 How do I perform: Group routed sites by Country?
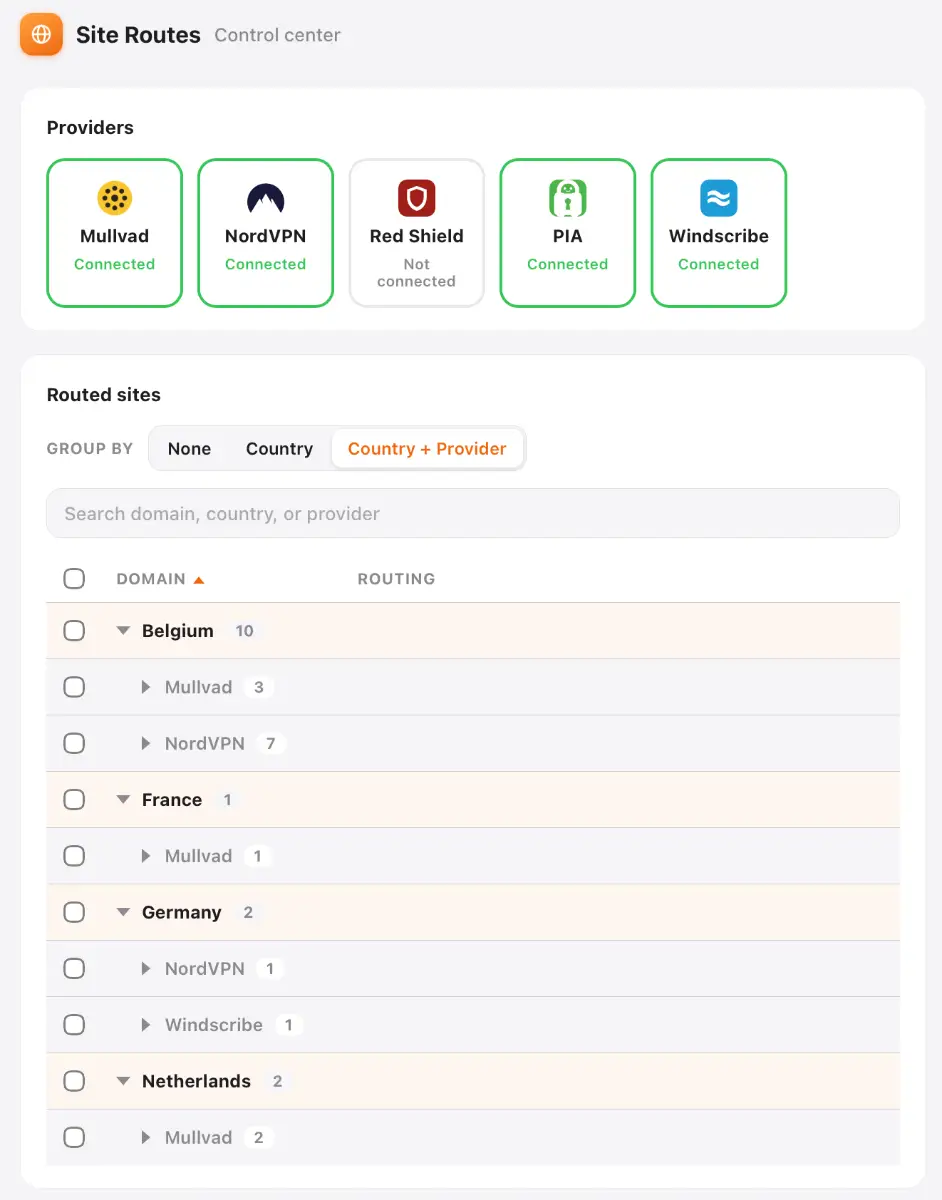[279, 449]
